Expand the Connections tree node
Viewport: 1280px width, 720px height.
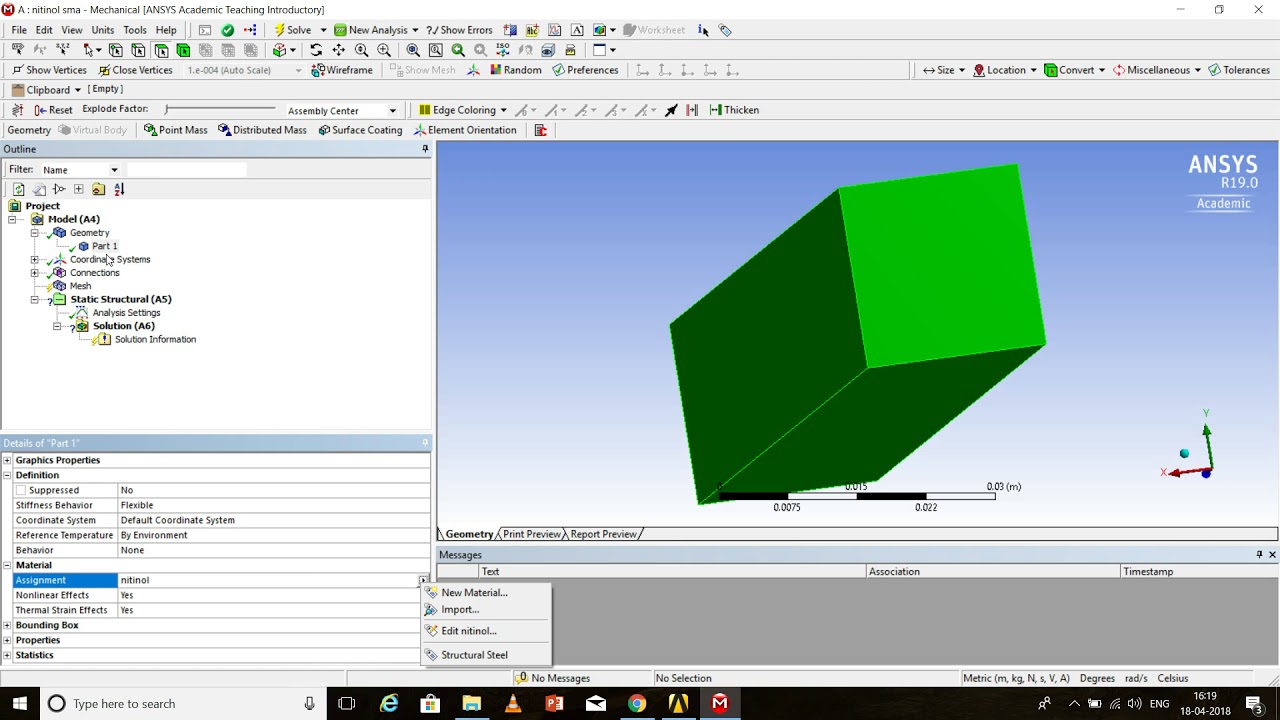pyautogui.click(x=35, y=273)
